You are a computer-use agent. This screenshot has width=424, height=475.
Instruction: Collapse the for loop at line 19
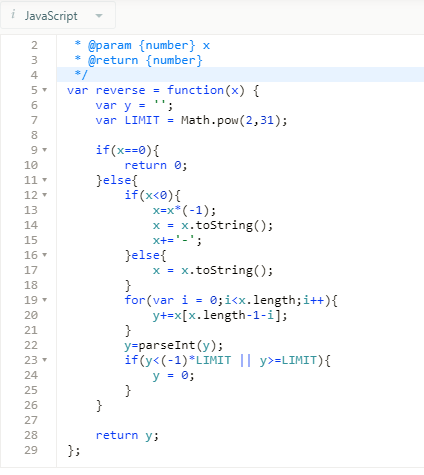click(x=45, y=300)
